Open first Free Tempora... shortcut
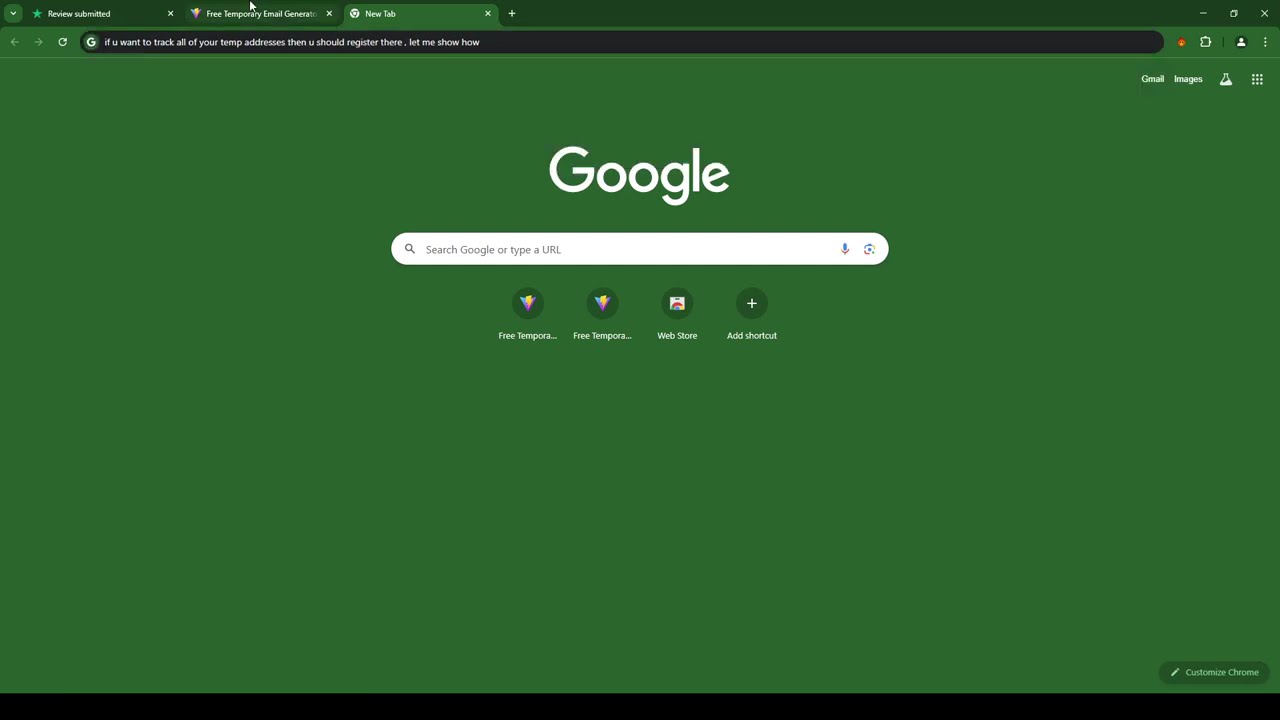 (x=528, y=314)
